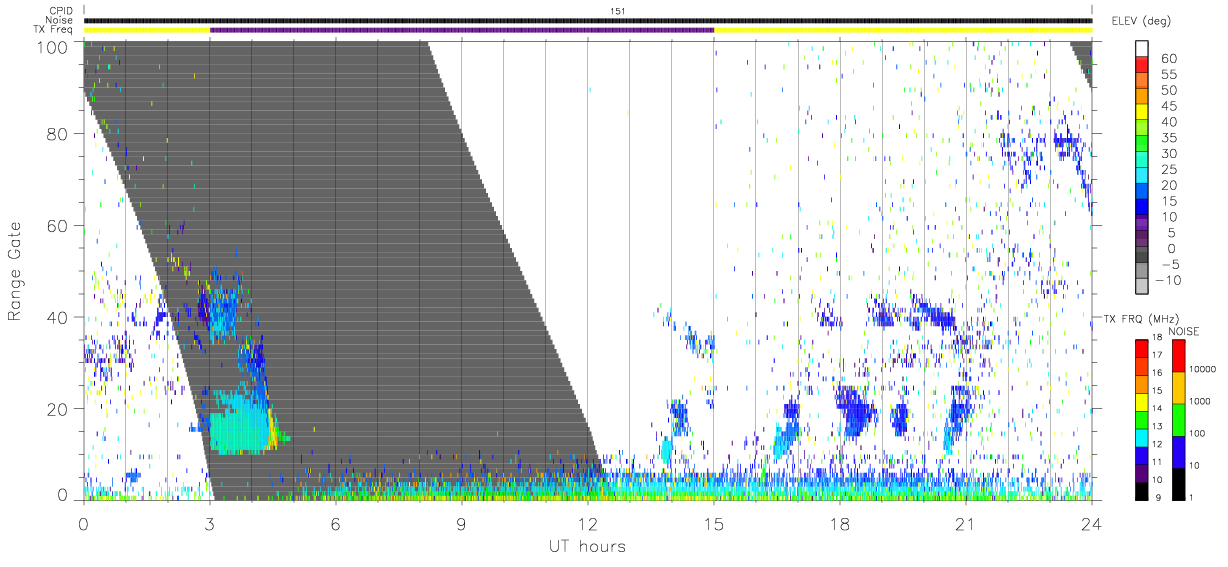Viewport: 1228px width, 567px height.
Task: Click the purple segment of the TX Freq bar
Action: click(x=461, y=30)
